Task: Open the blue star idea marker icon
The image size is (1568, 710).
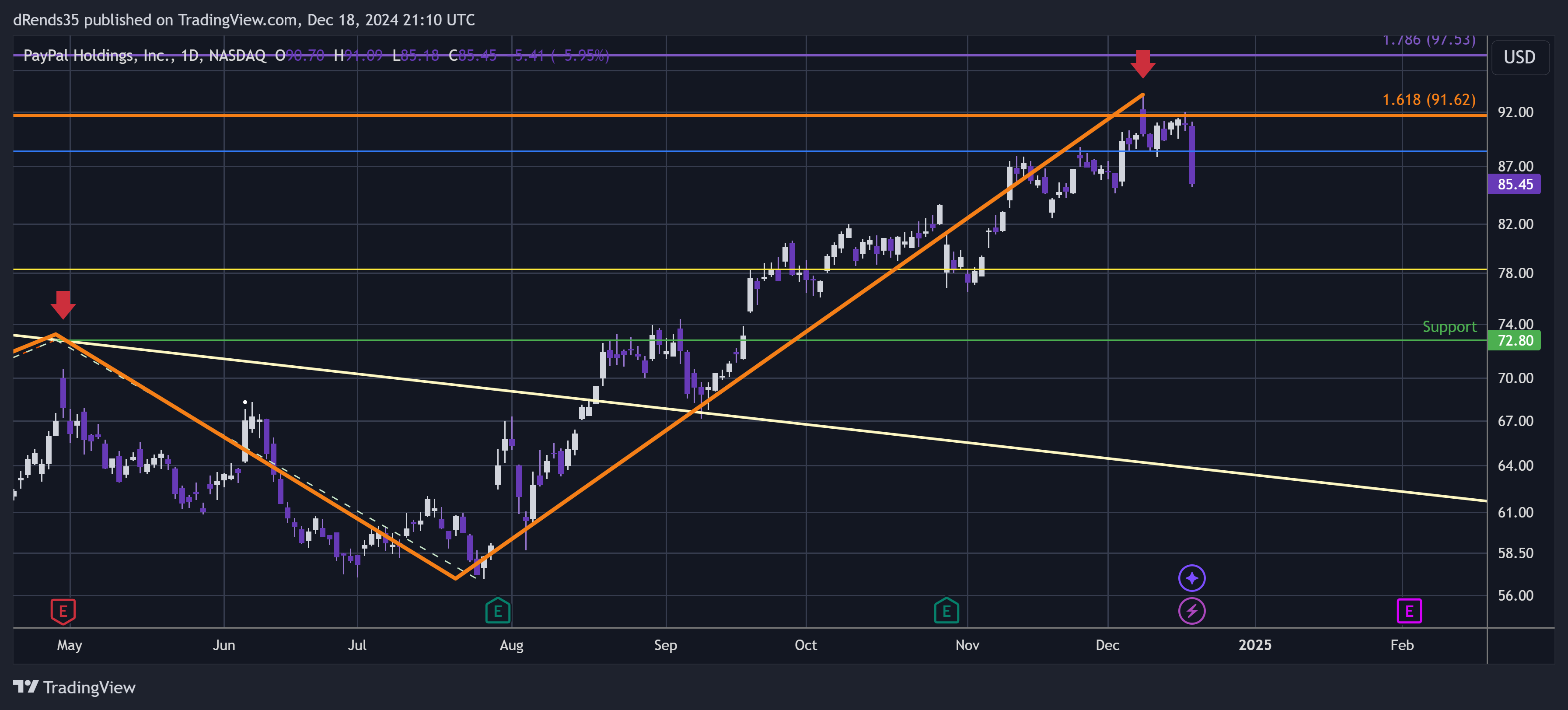Action: click(1191, 578)
